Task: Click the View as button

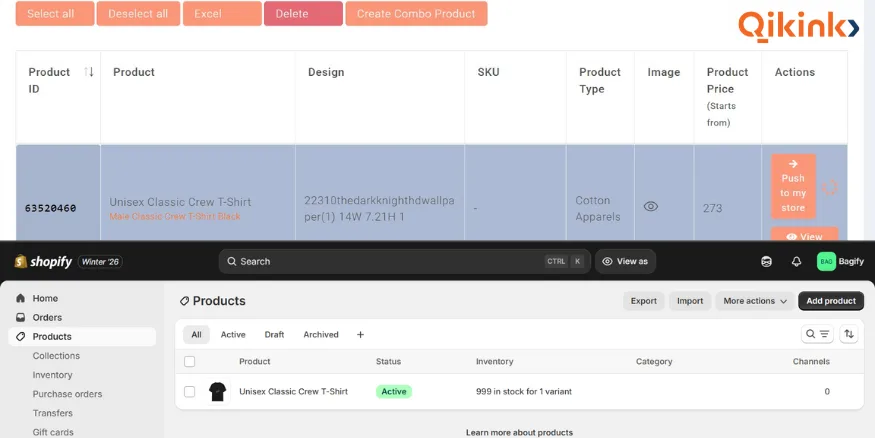Action: 625,261
